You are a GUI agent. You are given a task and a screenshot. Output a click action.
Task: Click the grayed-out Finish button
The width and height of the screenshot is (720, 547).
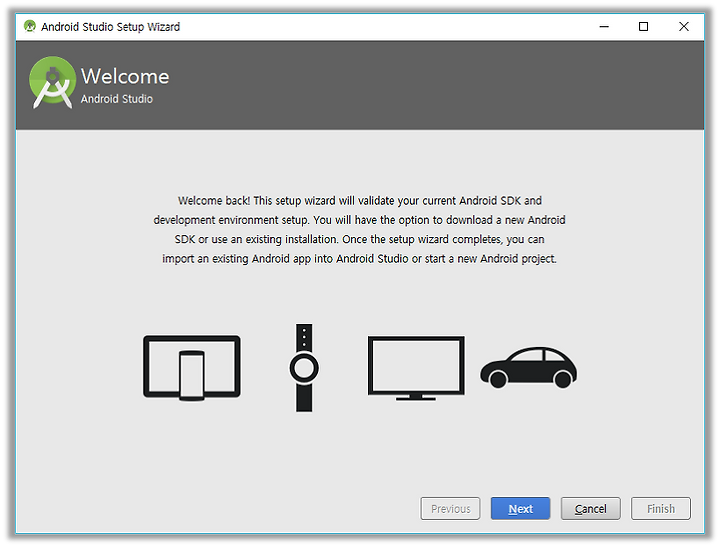661,508
